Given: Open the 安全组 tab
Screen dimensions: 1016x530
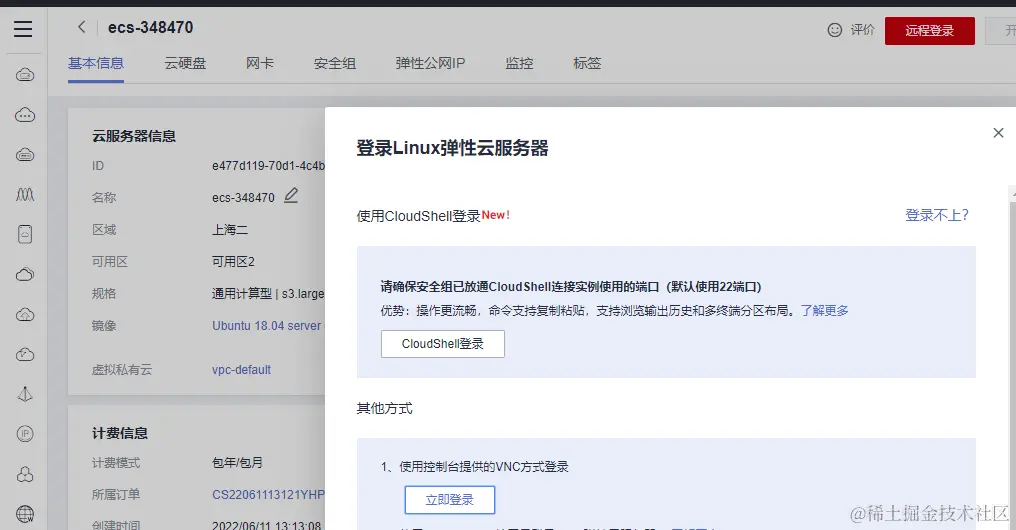Looking at the screenshot, I should 334,63.
